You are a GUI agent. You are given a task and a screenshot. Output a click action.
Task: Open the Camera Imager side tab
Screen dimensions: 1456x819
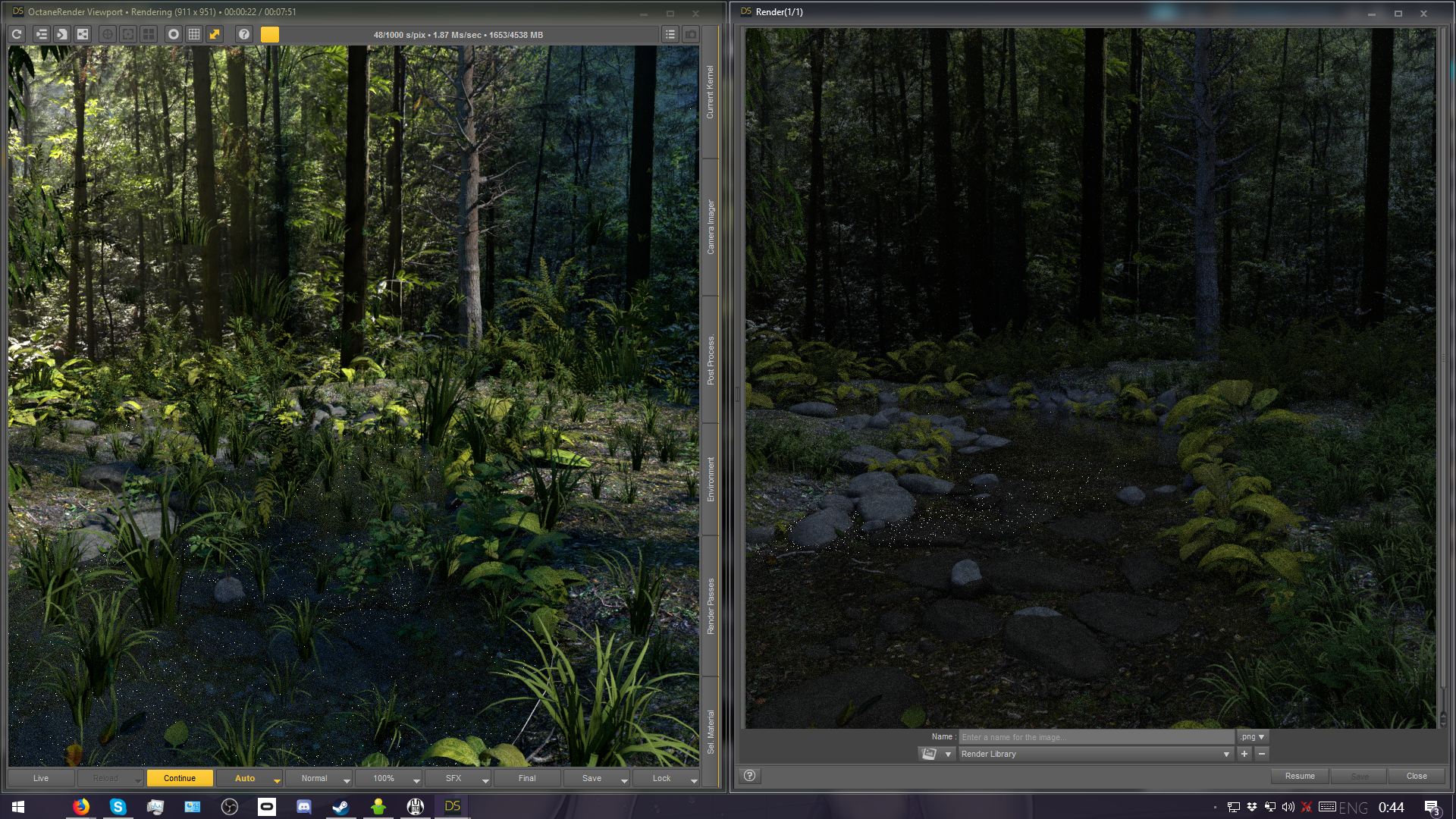click(x=711, y=227)
